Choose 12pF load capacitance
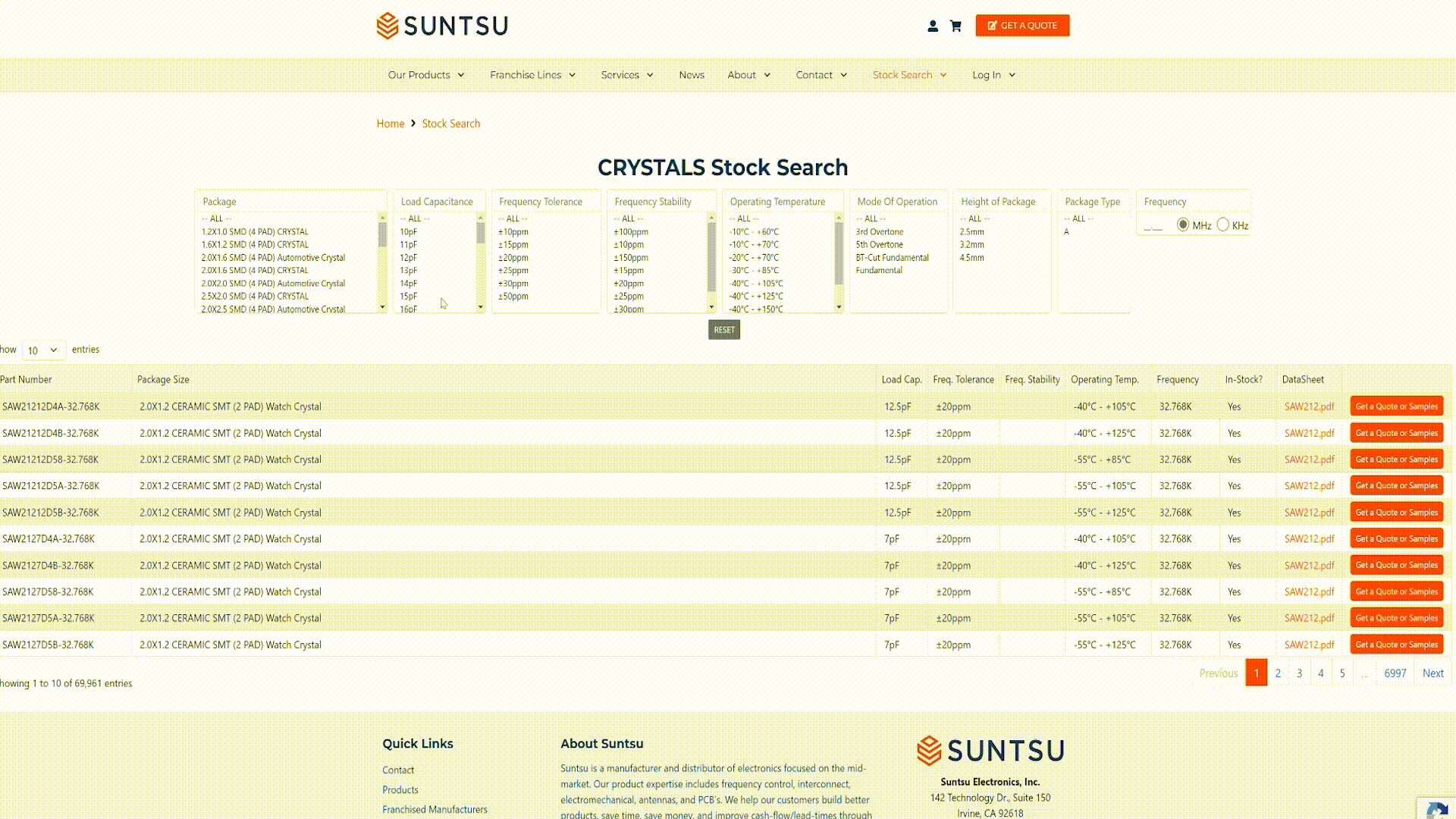1456x819 pixels. coord(409,258)
